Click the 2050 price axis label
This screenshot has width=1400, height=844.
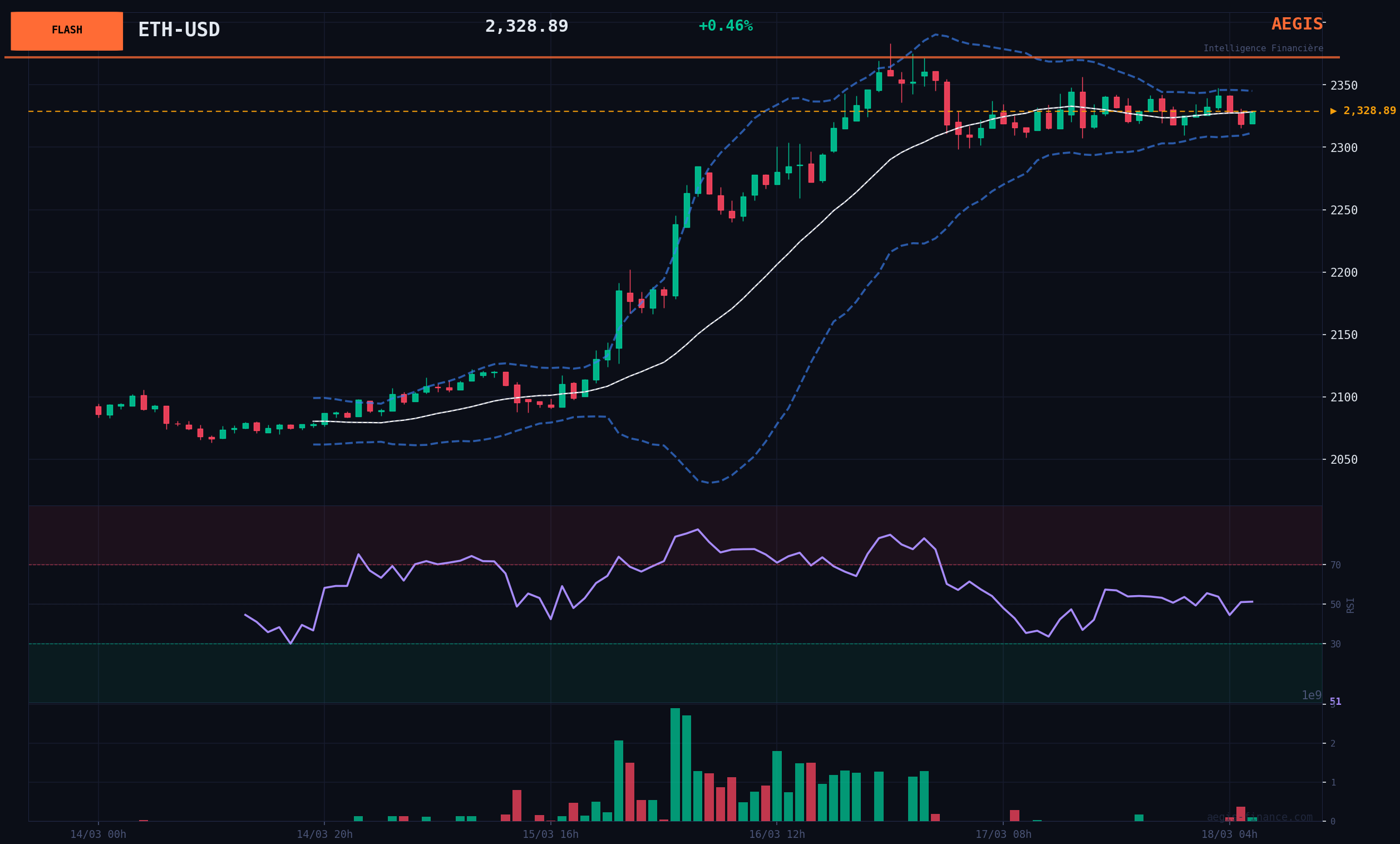(1343, 459)
